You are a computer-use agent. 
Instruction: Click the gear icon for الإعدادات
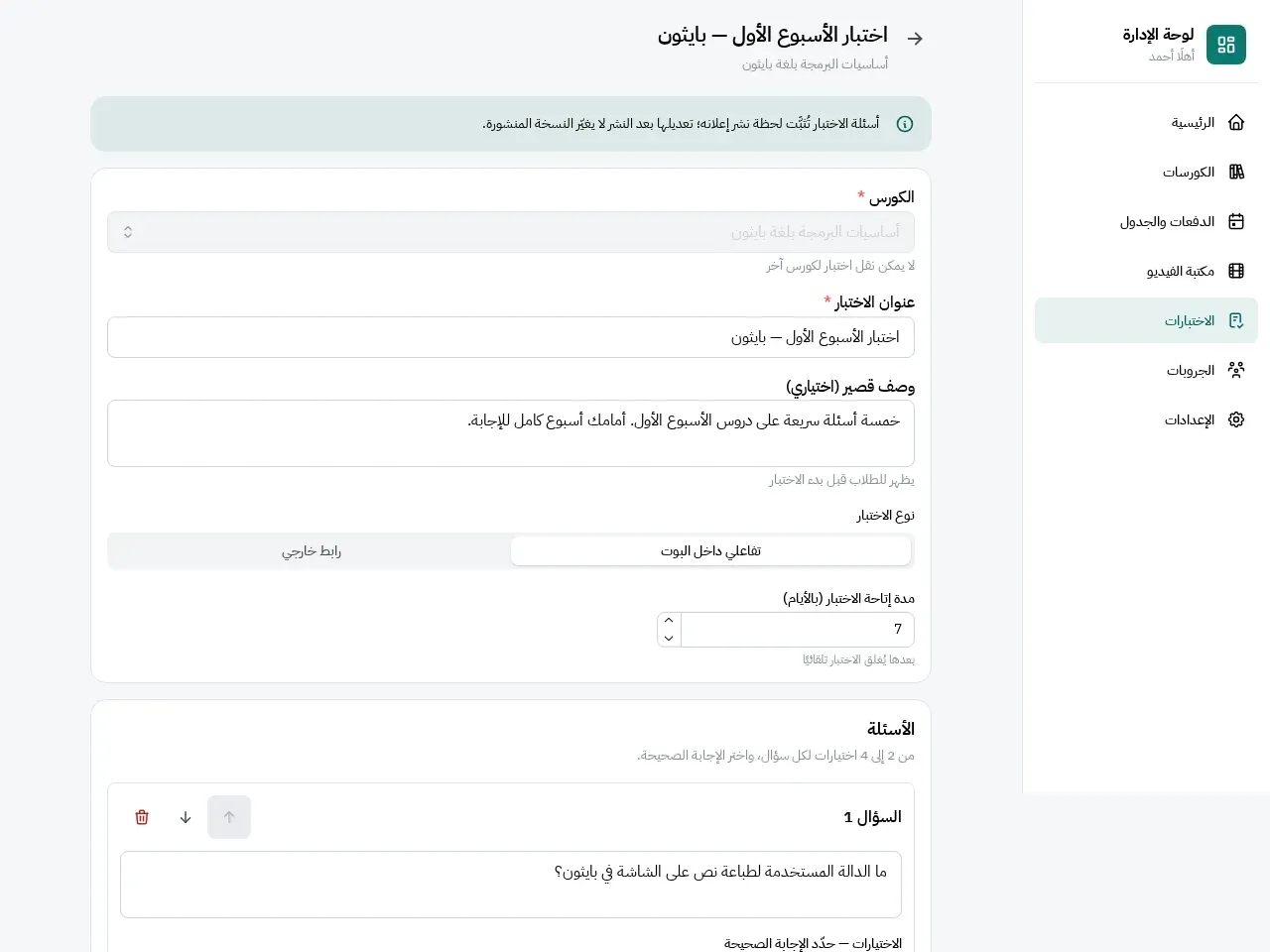pos(1236,419)
